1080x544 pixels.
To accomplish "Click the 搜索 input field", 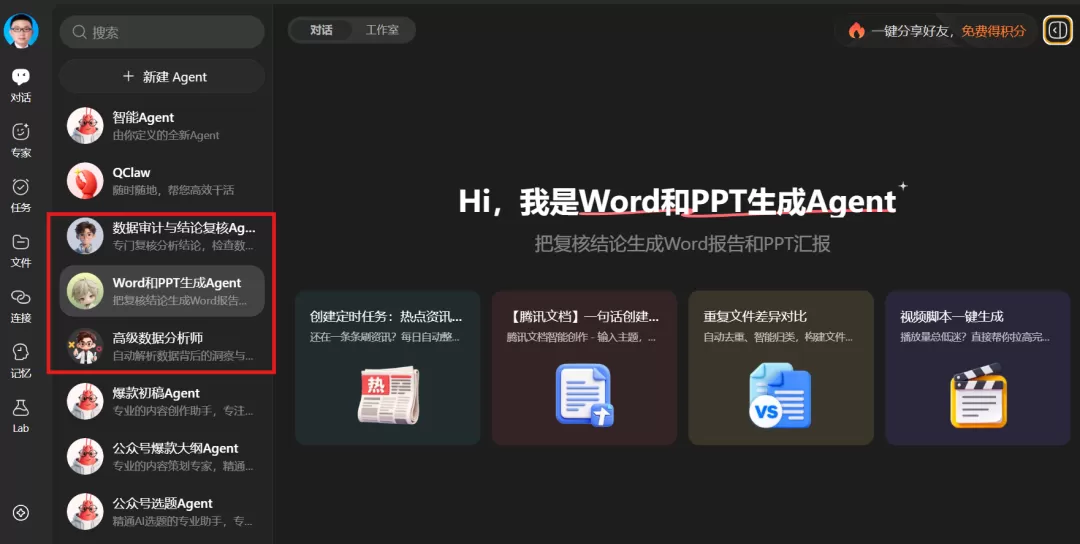I will 163,32.
